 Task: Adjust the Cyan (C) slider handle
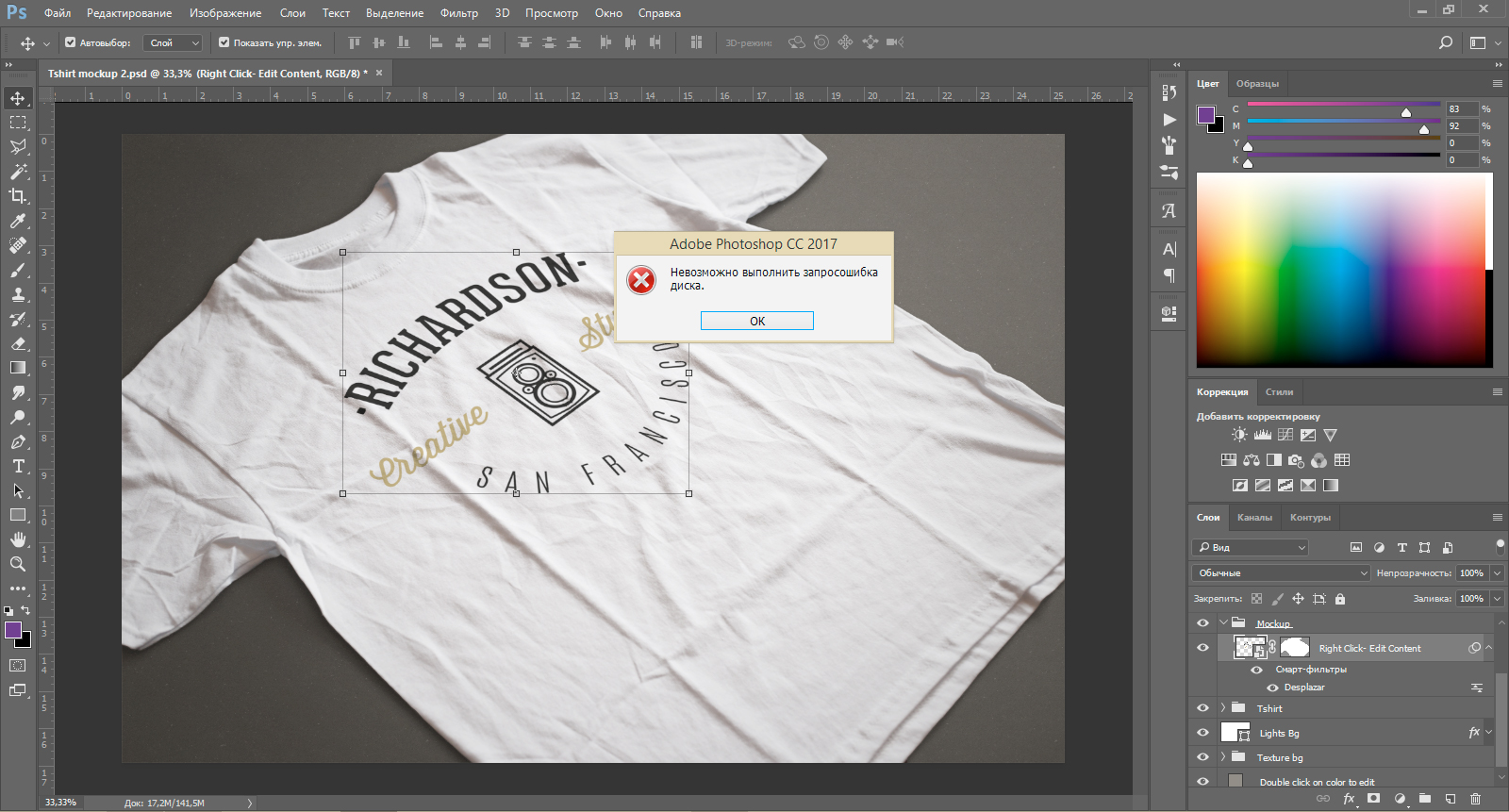[1406, 113]
